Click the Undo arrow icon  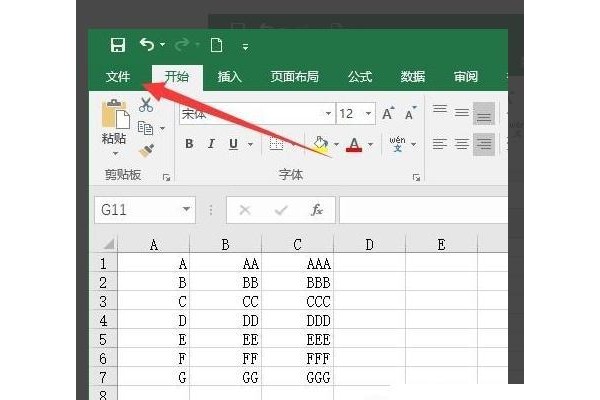147,45
